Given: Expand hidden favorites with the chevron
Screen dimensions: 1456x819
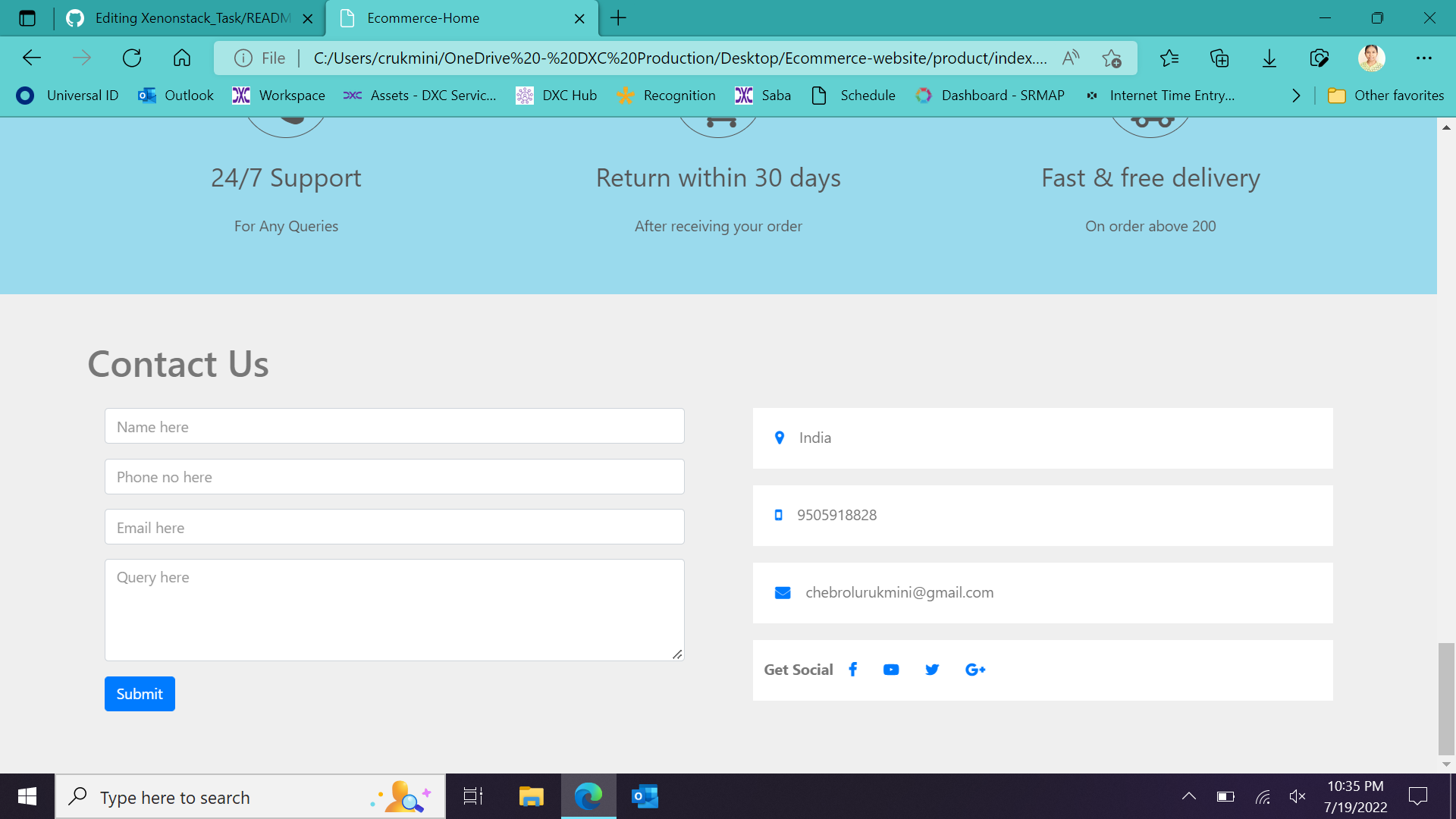Looking at the screenshot, I should pyautogui.click(x=1295, y=96).
